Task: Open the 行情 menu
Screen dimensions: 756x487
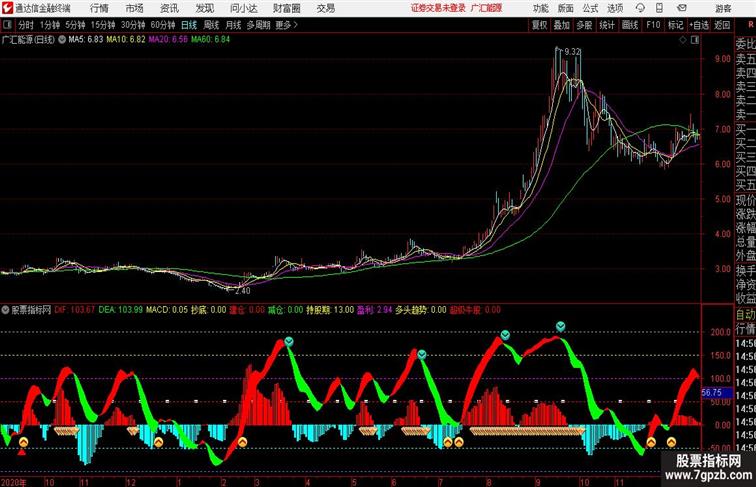Action: (99, 8)
